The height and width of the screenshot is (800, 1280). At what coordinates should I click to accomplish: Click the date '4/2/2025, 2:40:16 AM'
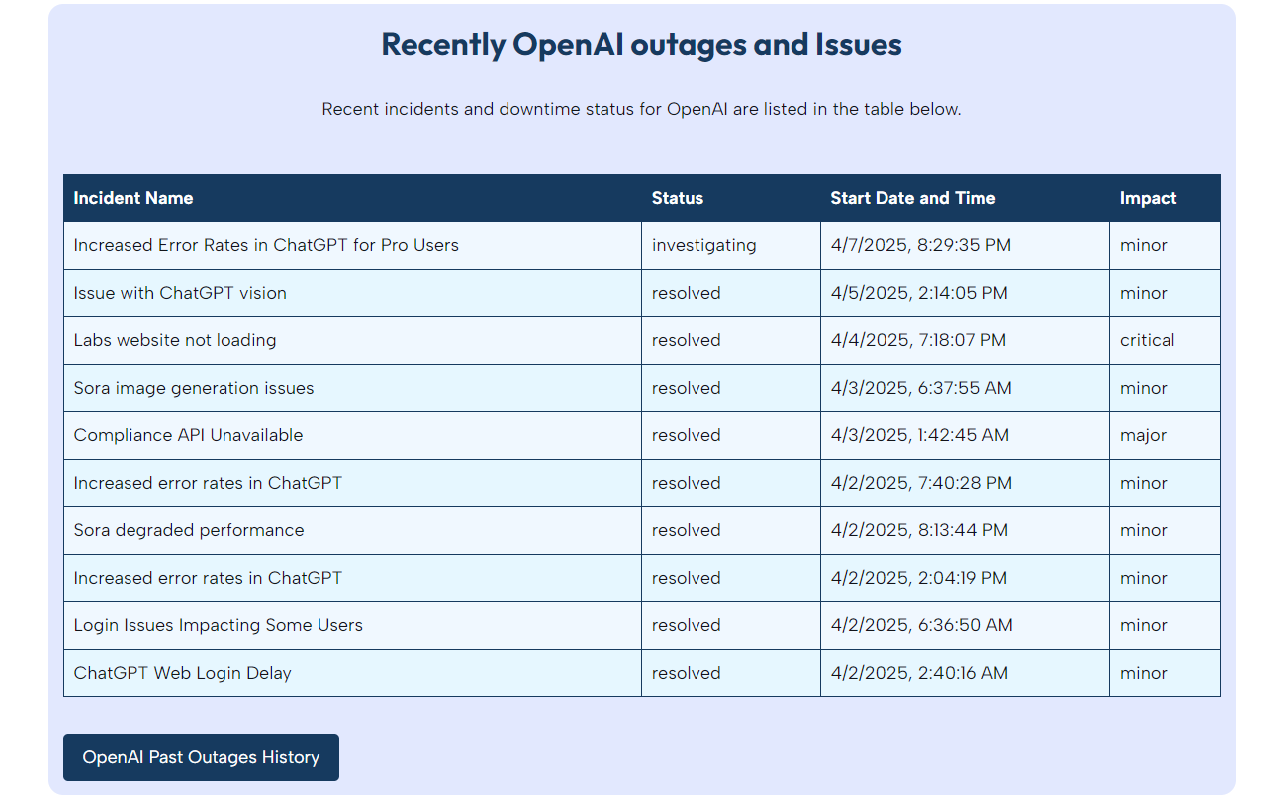[x=919, y=673]
